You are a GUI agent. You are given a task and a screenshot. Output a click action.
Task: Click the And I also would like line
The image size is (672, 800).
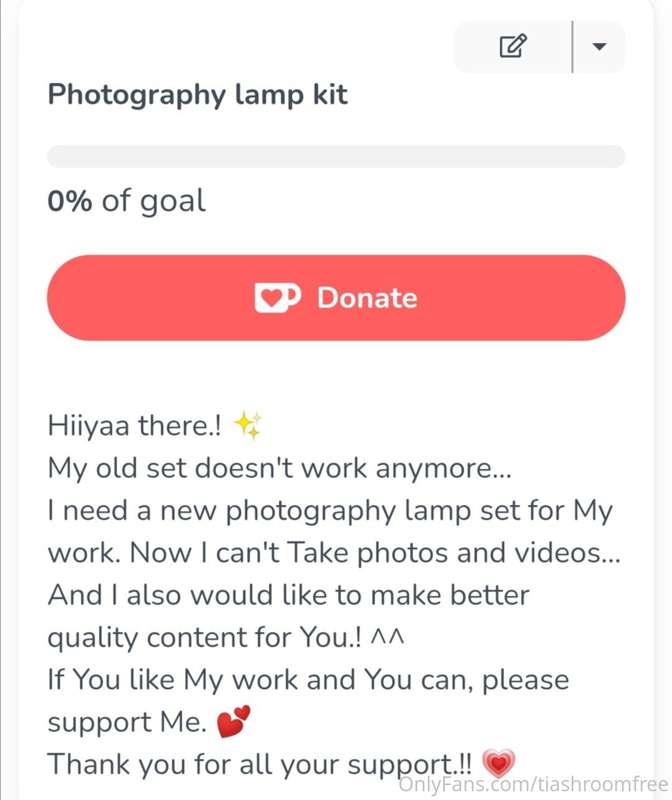coord(288,595)
